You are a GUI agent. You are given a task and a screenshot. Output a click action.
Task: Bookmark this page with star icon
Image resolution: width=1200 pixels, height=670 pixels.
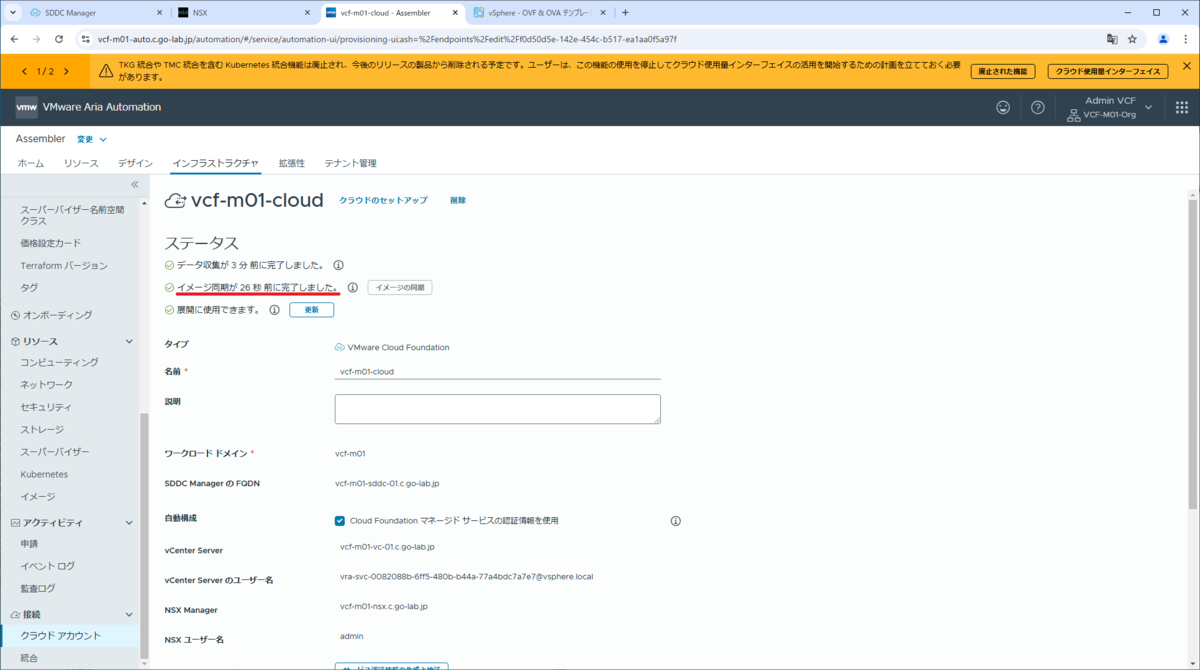tap(1133, 39)
